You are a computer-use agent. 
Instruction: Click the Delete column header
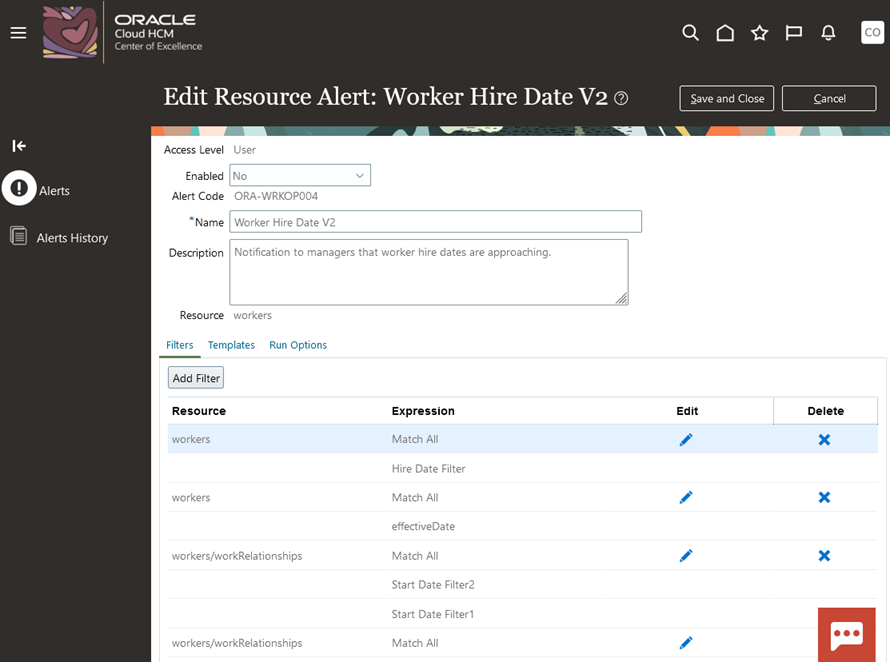(x=825, y=411)
